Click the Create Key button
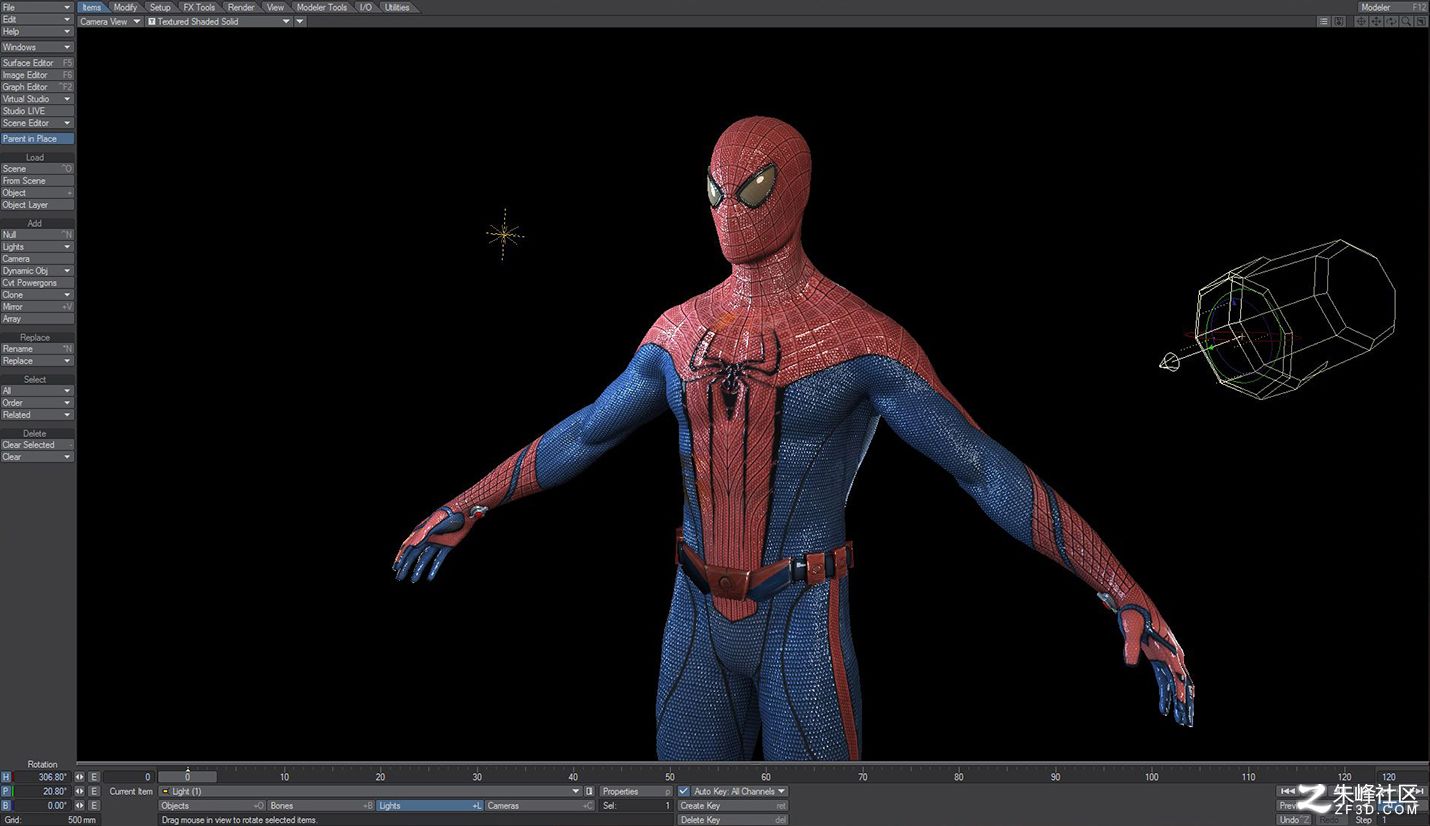 tap(733, 805)
